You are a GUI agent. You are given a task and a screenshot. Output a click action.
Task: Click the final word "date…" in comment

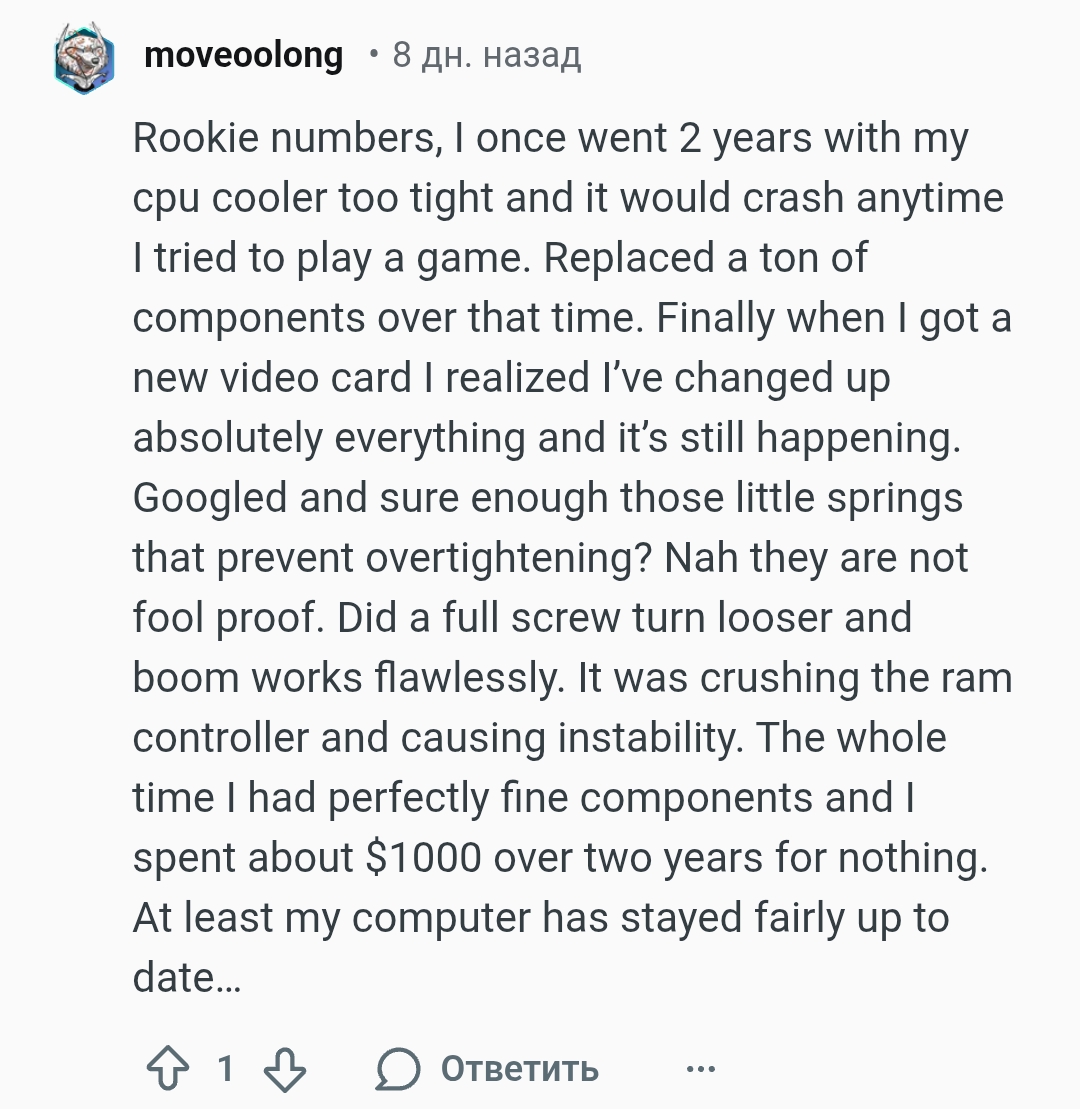coord(187,978)
